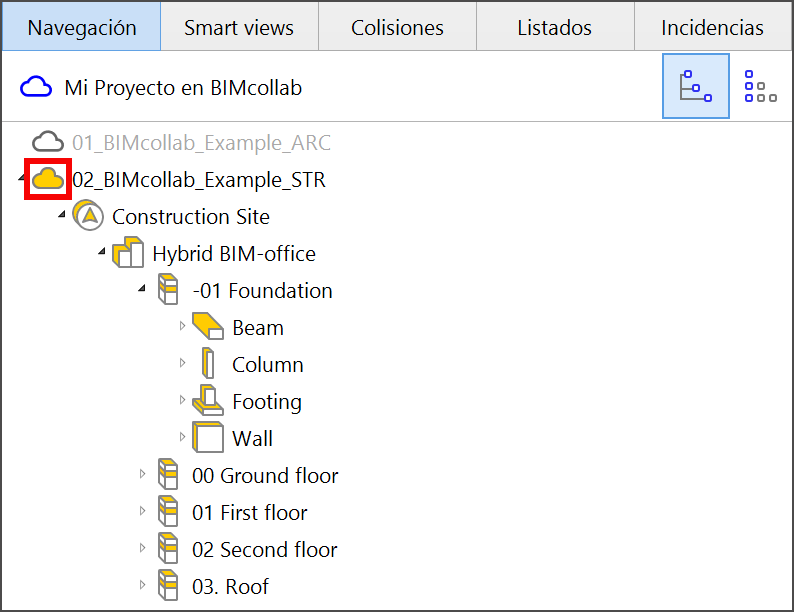Click the Beam element icon
The height and width of the screenshot is (612, 794).
[208, 325]
